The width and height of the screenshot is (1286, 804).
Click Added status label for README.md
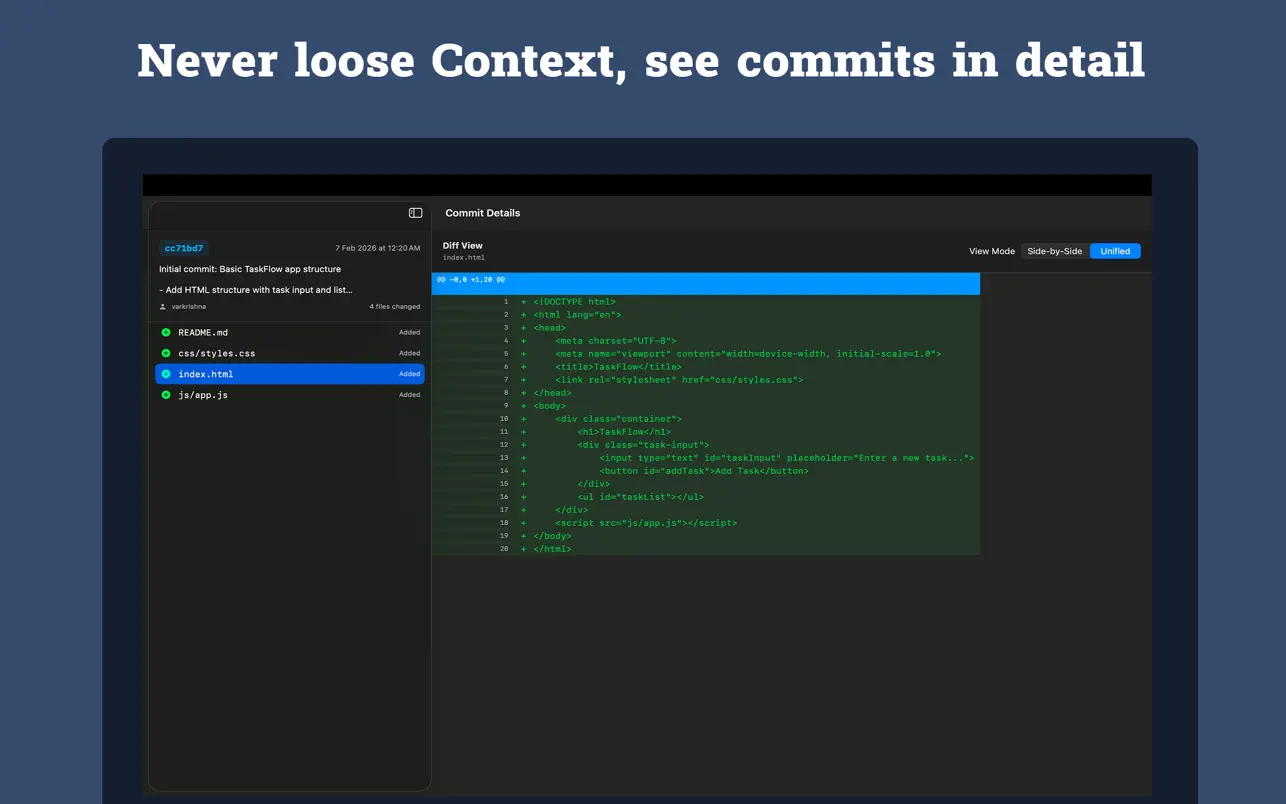pos(409,332)
